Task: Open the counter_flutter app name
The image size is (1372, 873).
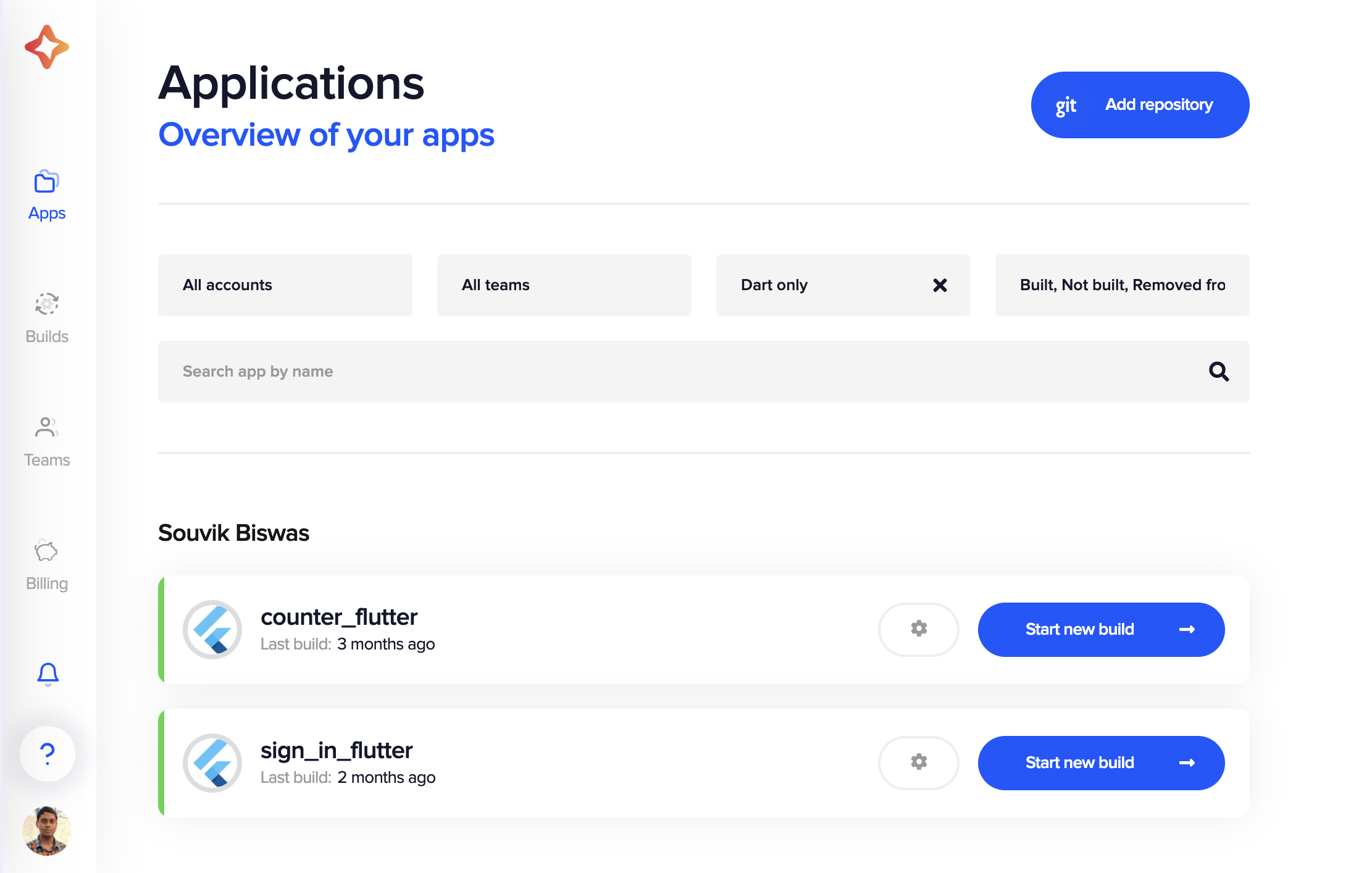Action: [339, 617]
